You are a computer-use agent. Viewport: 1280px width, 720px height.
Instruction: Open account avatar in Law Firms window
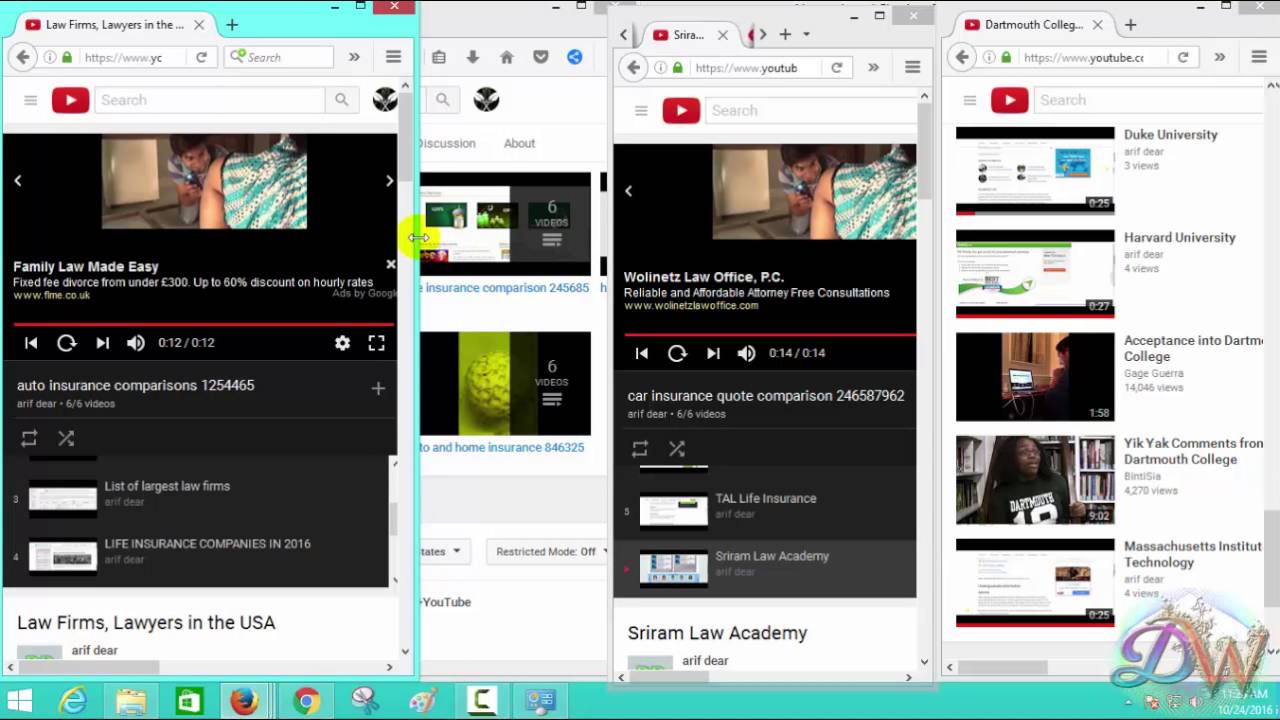pos(385,100)
